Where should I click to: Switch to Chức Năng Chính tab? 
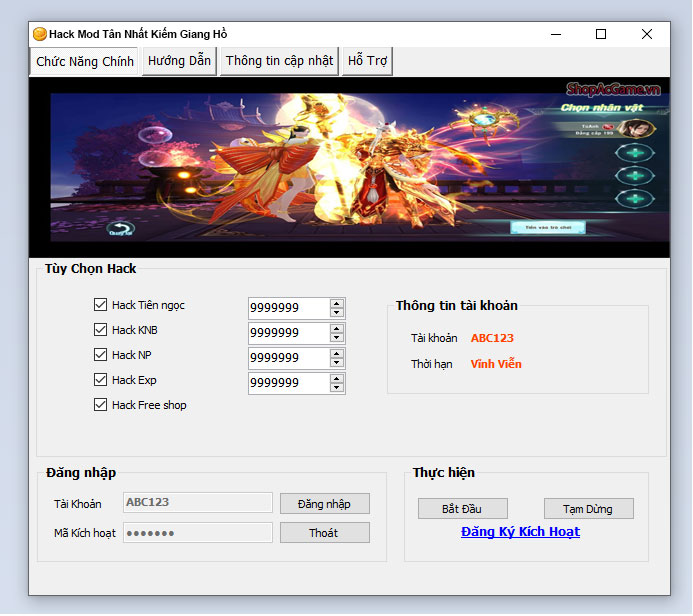(85, 61)
